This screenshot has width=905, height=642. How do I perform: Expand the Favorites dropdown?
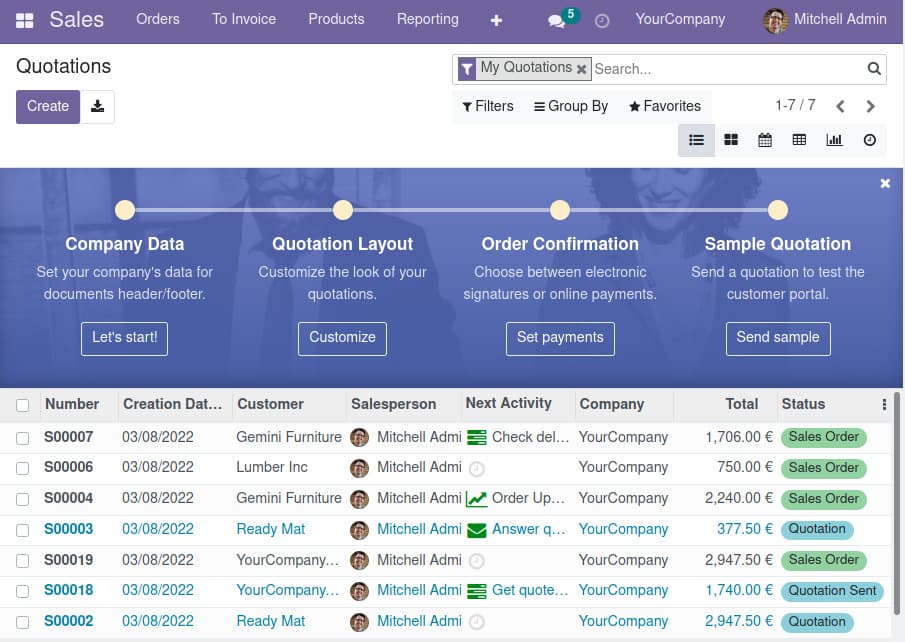tap(665, 106)
